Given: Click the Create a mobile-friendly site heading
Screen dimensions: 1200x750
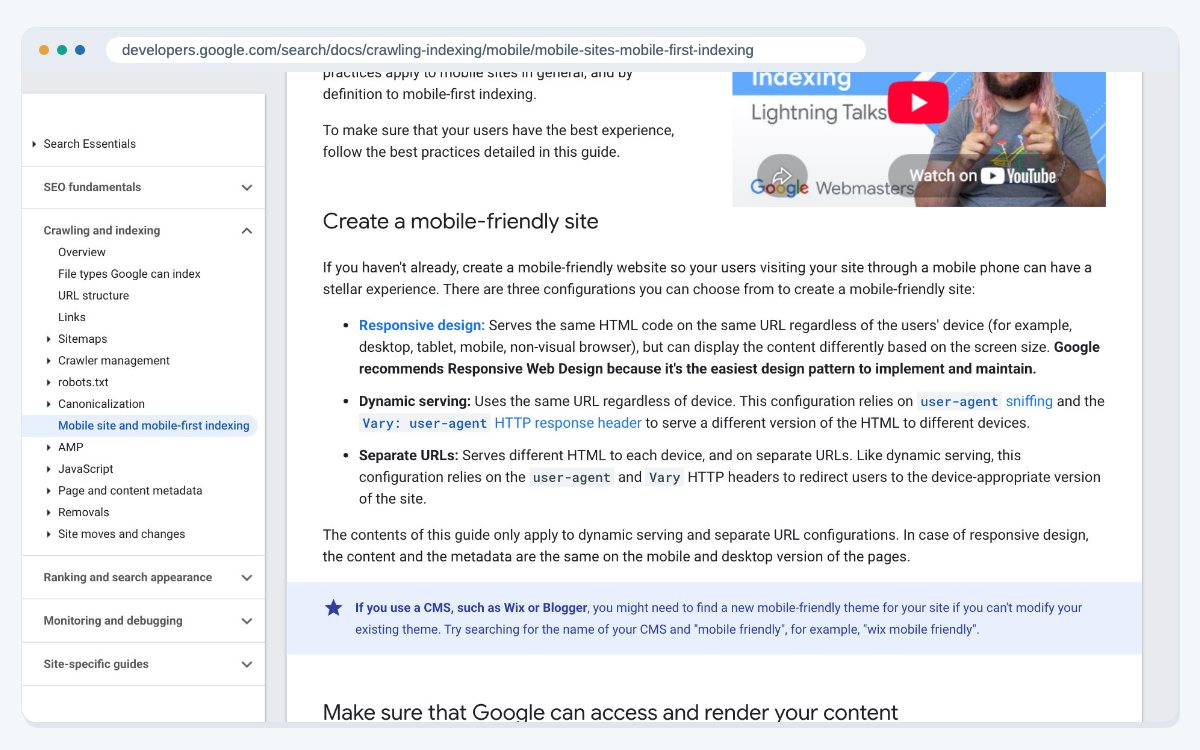Looking at the screenshot, I should click(461, 221).
